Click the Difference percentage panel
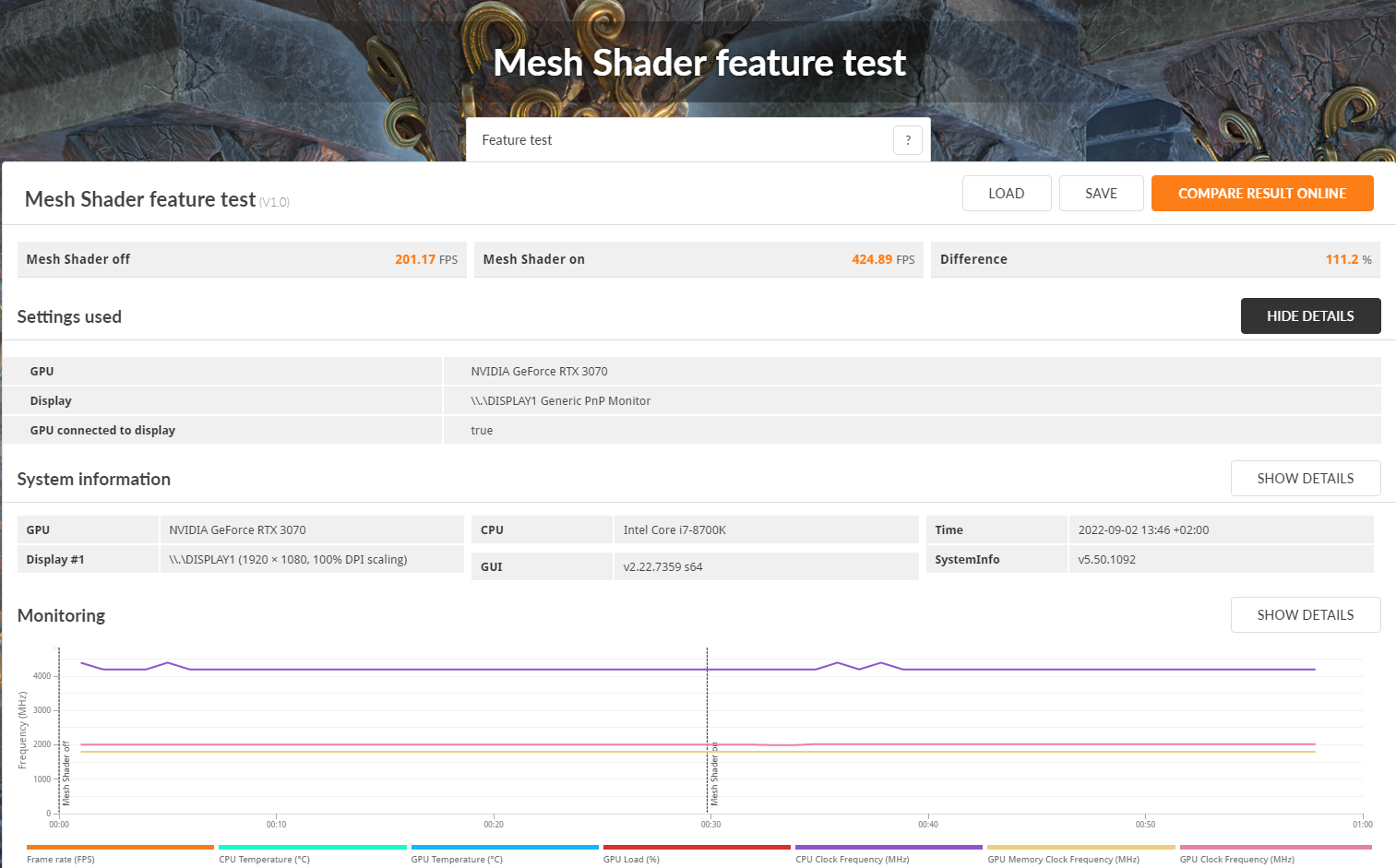The image size is (1396, 868). coord(1155,259)
